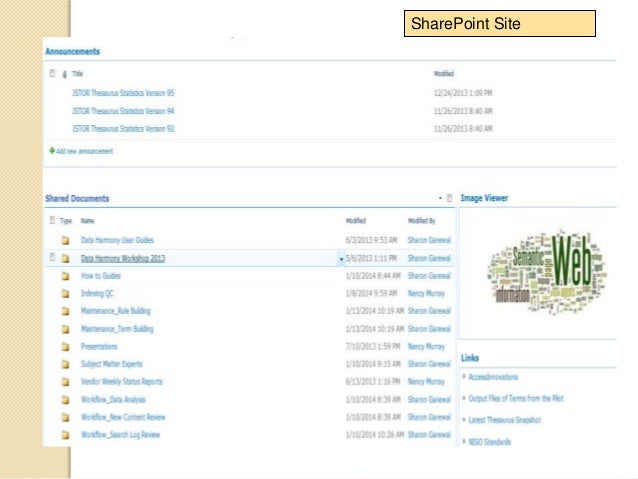Toggle select-all checkbox in Announcements header

52,73
